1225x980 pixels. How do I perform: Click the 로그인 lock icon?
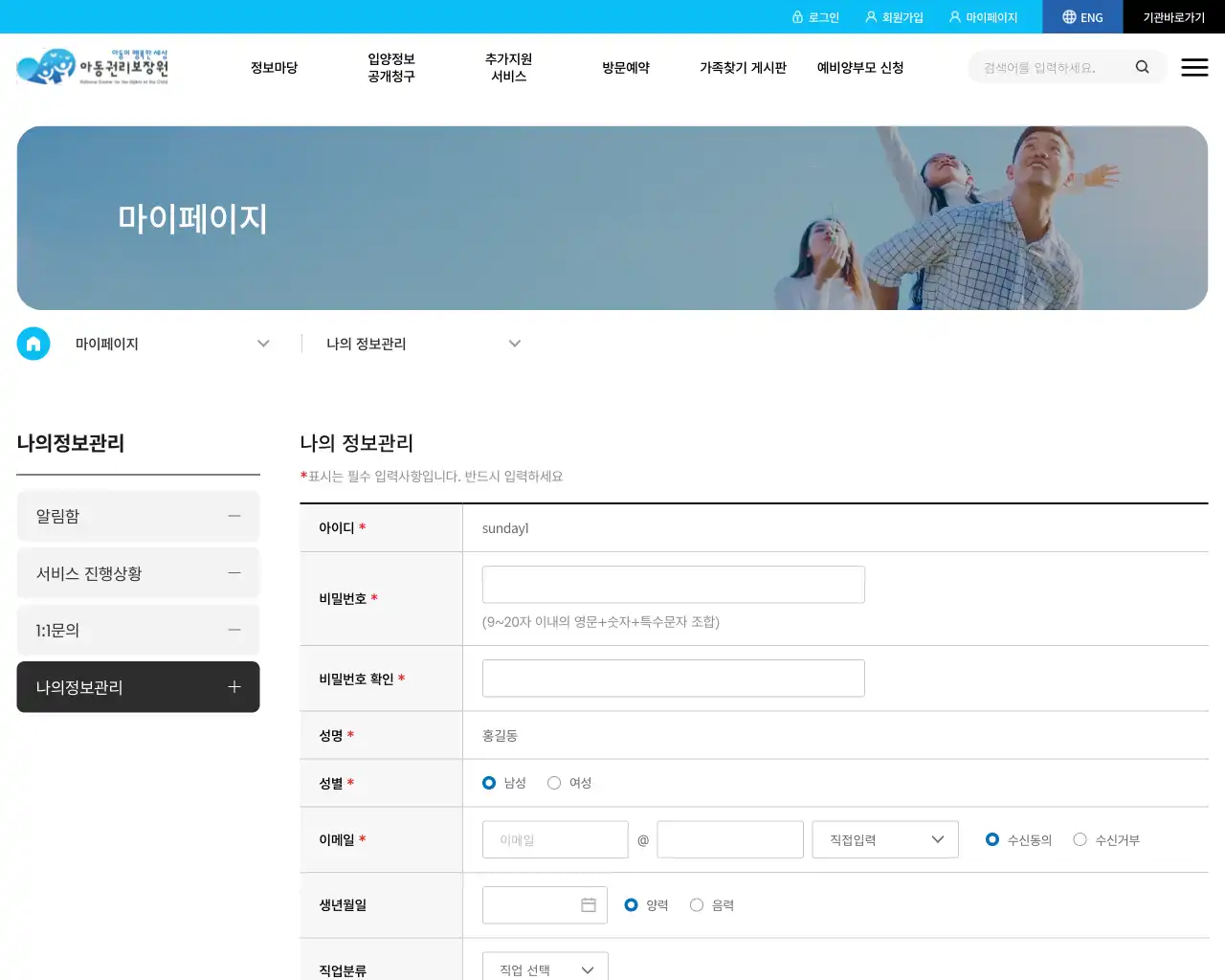(797, 16)
